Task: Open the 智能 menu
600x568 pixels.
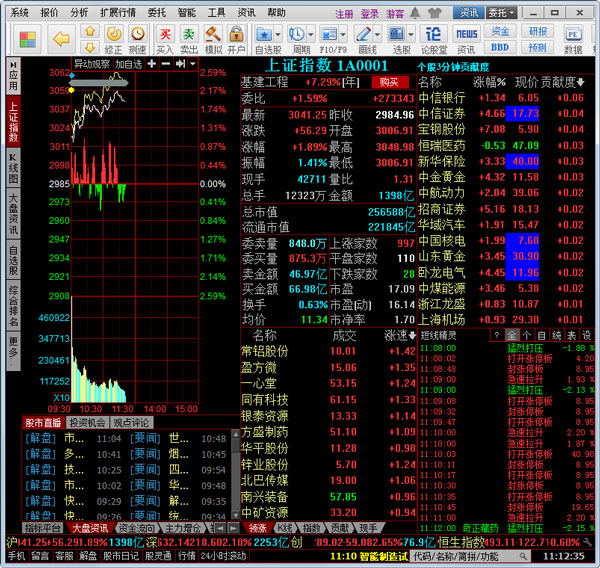Action: coord(187,13)
